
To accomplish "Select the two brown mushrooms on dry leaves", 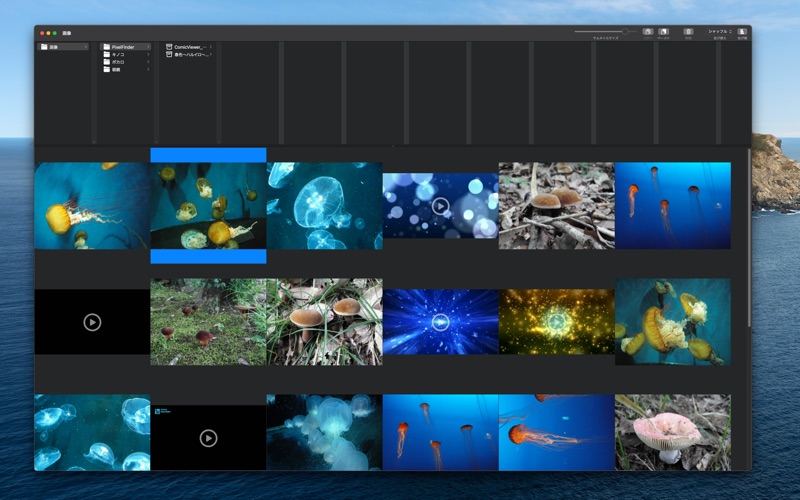I will click(x=557, y=206).
